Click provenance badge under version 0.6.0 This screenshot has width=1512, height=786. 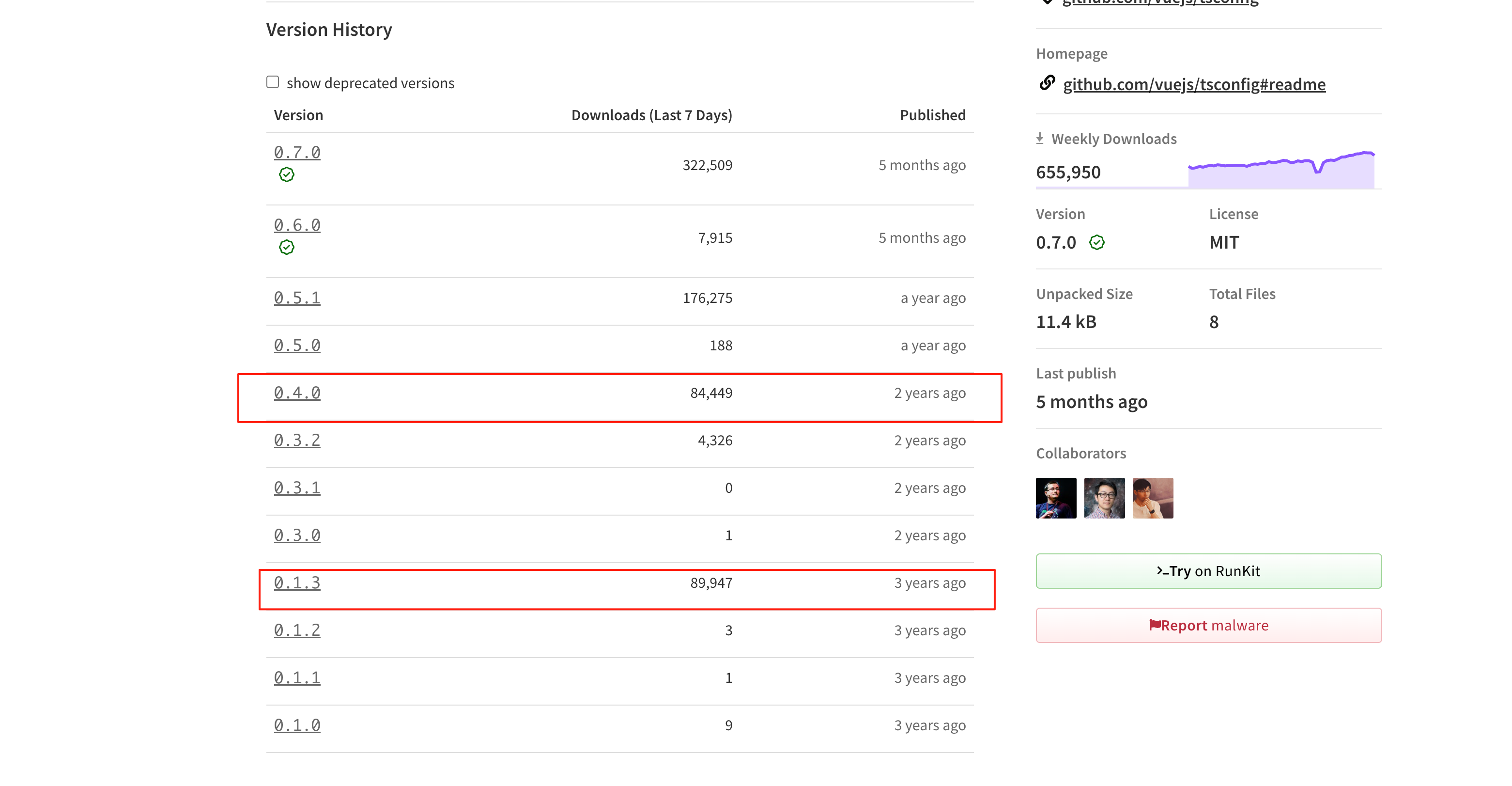tap(286, 247)
